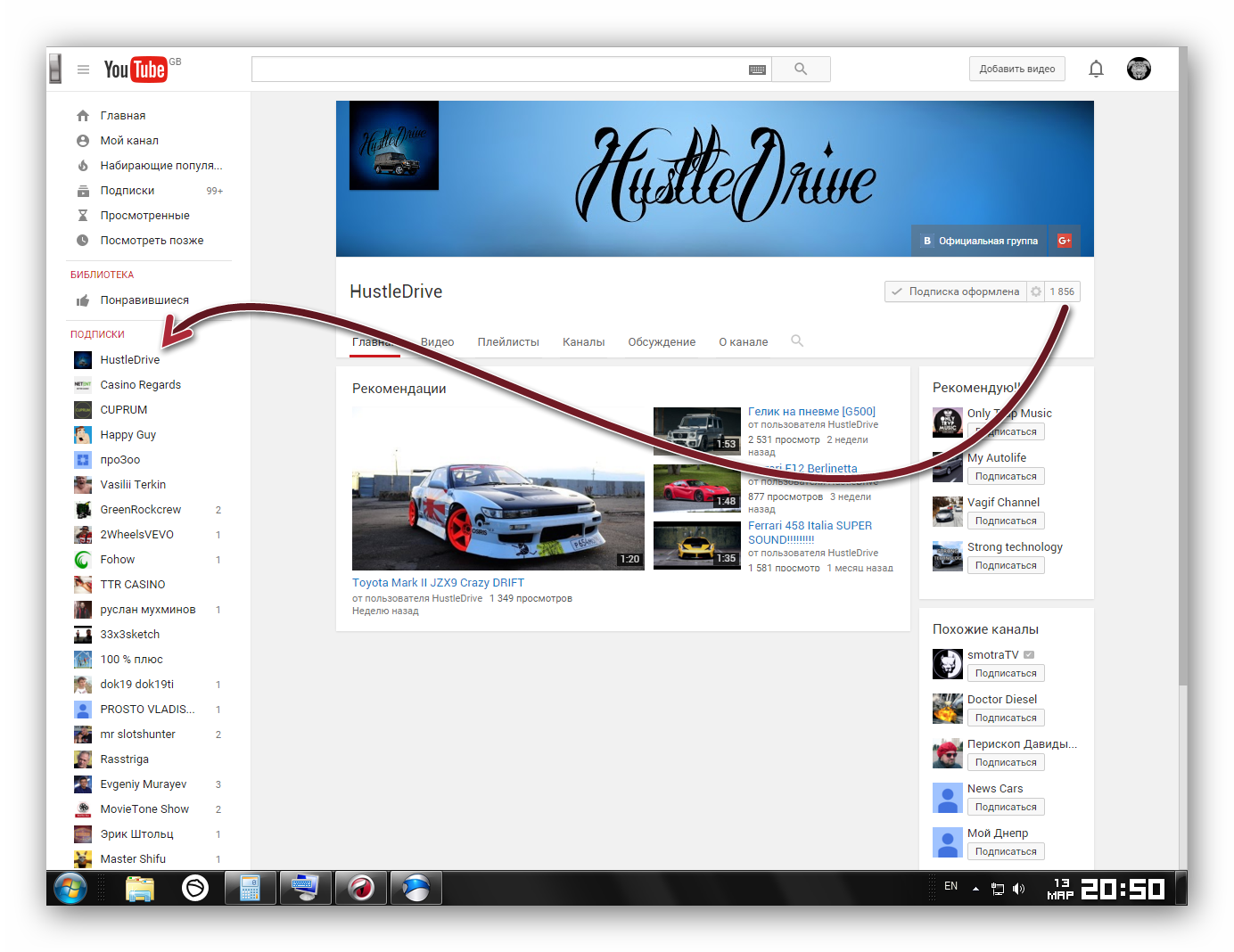Click the red swirl taskbar app icon

click(x=361, y=889)
